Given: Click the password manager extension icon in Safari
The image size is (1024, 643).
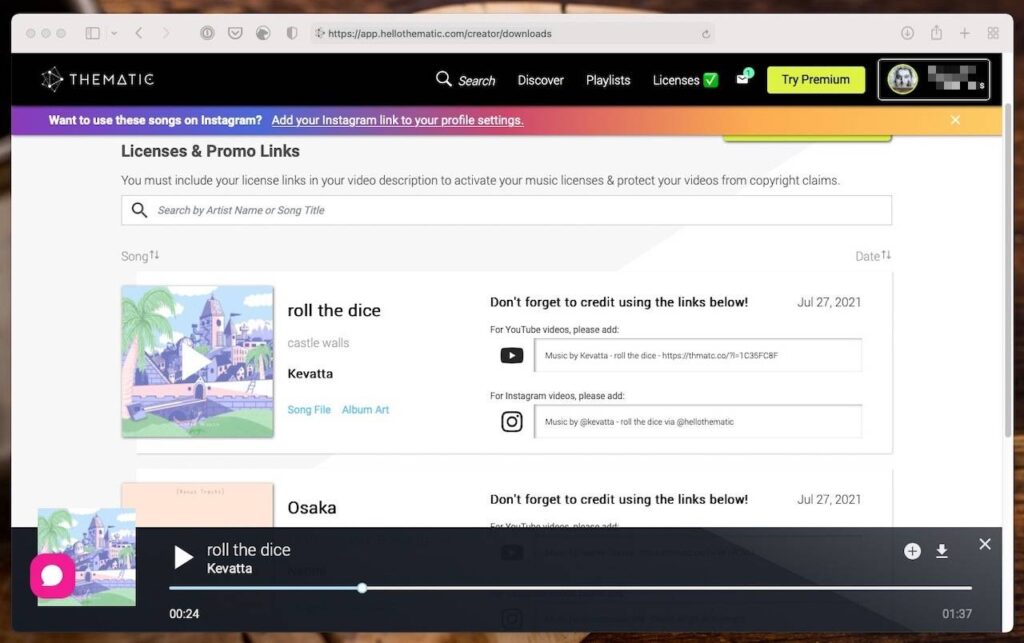Looking at the screenshot, I should (x=207, y=33).
